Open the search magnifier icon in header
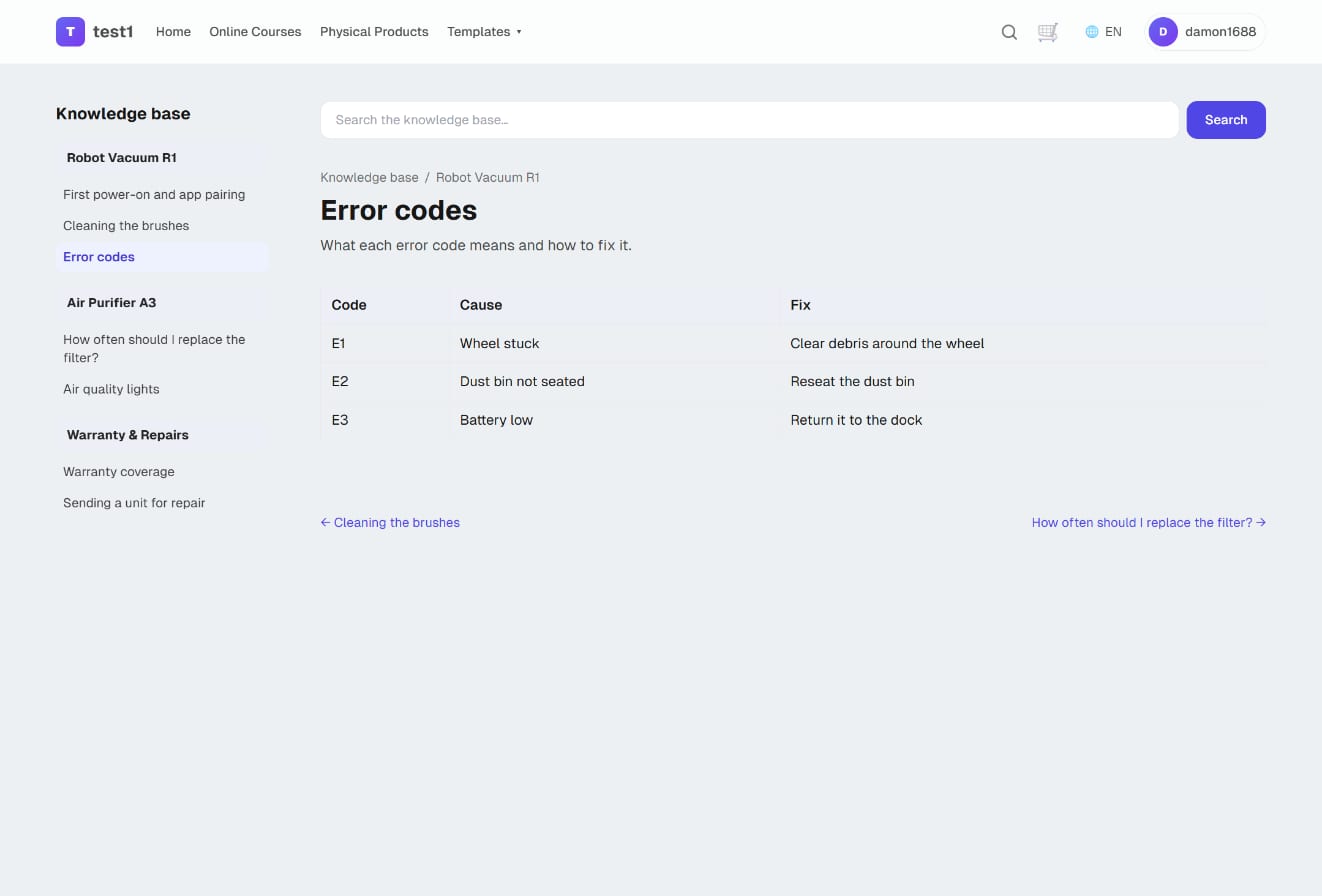Viewport: 1322px width, 896px height. (x=1009, y=32)
